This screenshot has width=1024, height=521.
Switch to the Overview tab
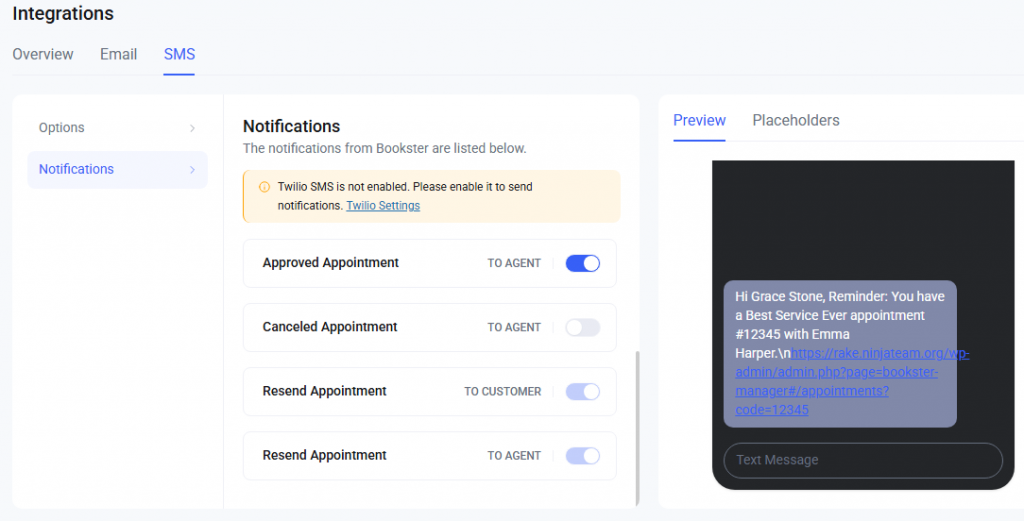[x=43, y=54]
